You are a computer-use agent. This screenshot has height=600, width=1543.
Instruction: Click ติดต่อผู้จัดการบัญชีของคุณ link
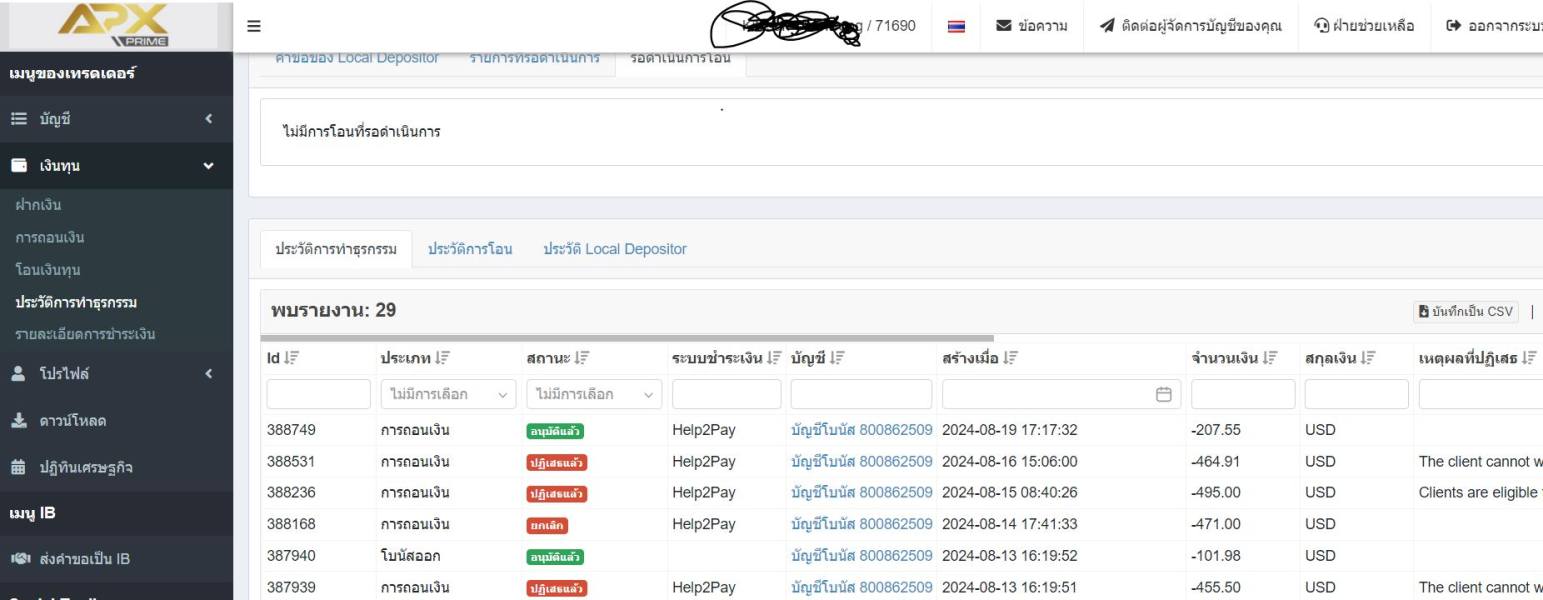click(x=1190, y=26)
